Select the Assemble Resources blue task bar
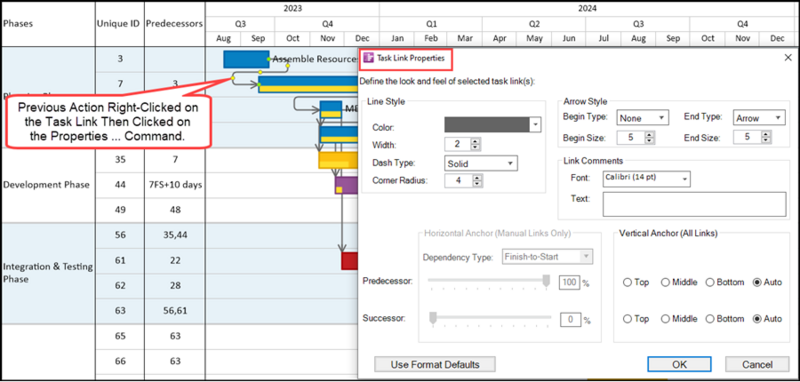This screenshot has width=800, height=382. pos(246,59)
